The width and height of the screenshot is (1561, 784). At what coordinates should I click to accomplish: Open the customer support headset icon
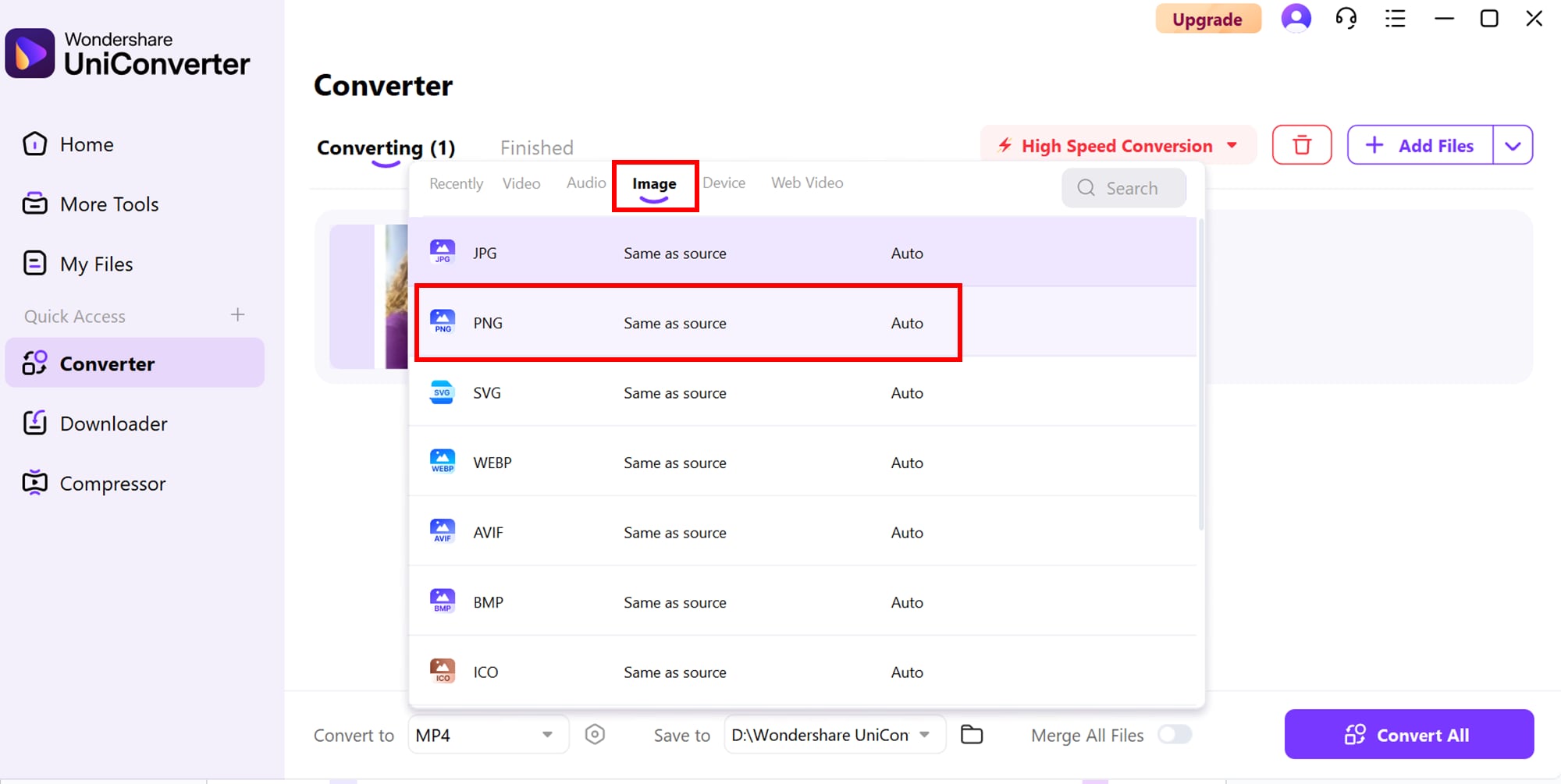[x=1346, y=18]
